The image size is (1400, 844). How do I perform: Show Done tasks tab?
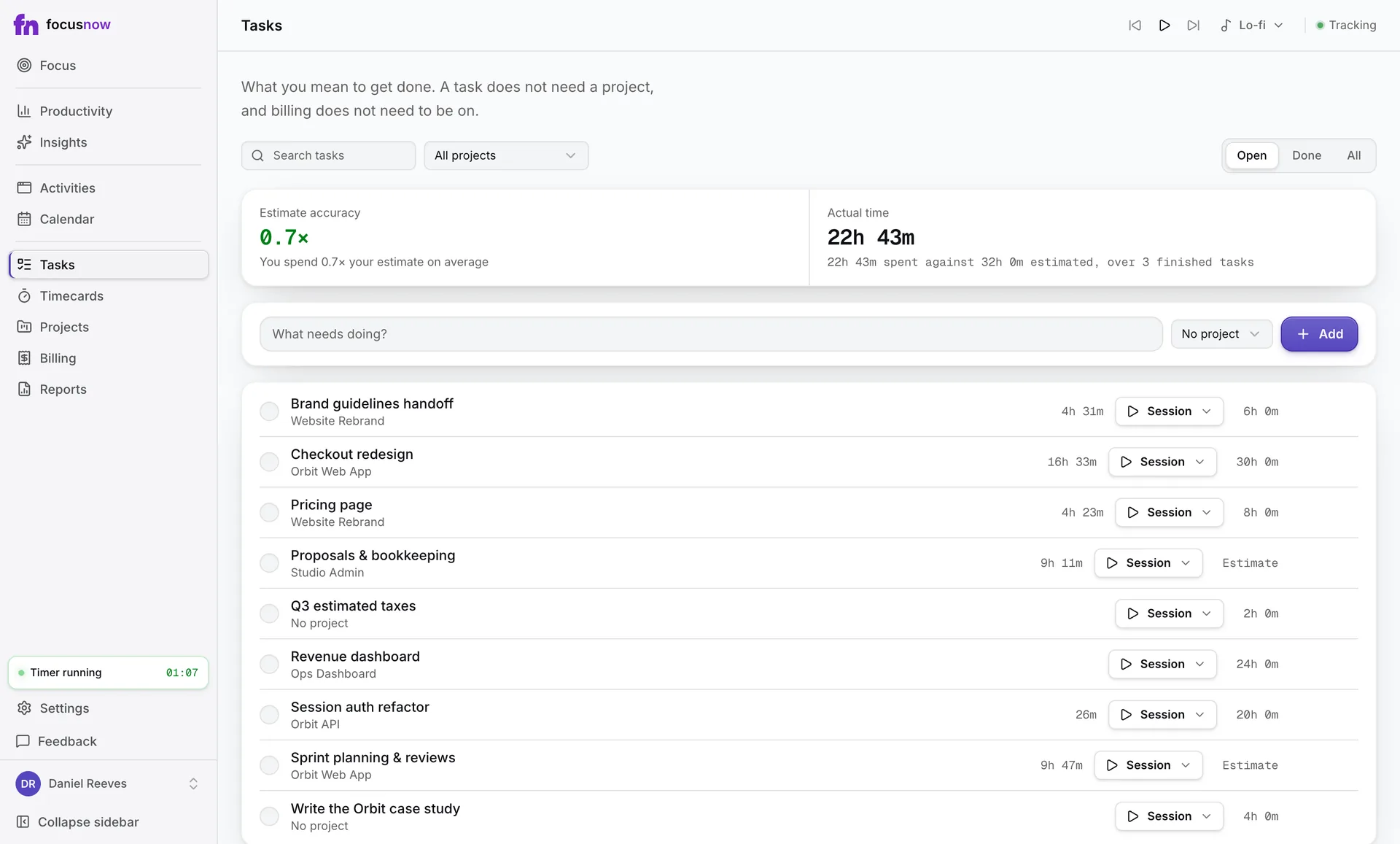tap(1306, 155)
